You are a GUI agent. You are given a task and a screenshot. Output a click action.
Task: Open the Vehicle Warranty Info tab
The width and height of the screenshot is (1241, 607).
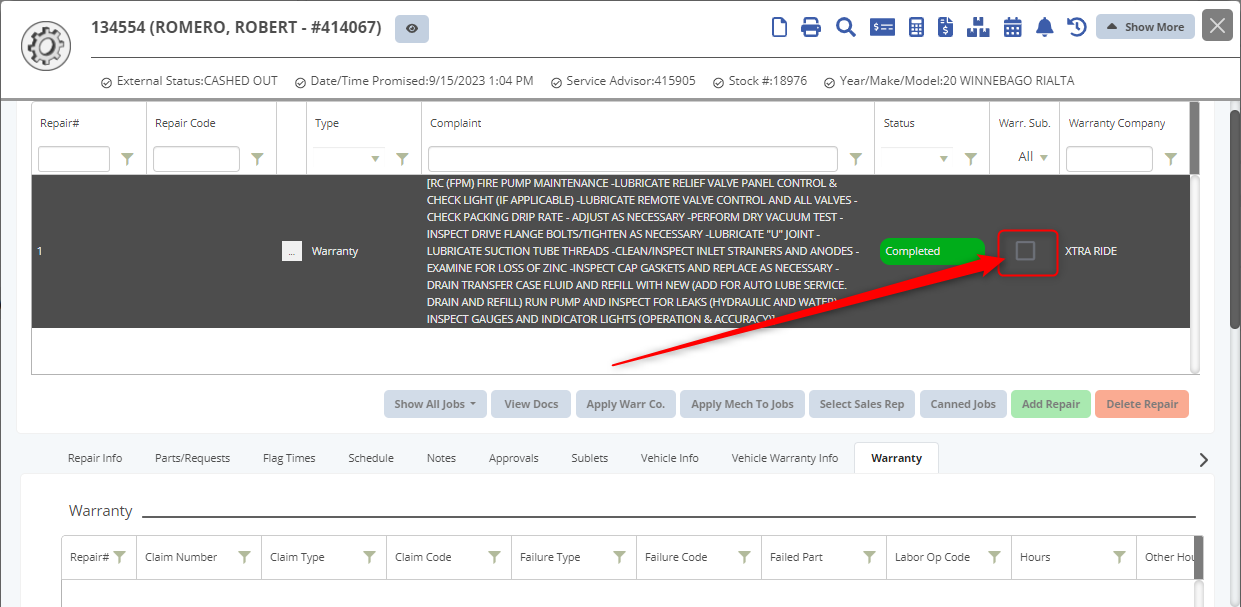tap(785, 458)
